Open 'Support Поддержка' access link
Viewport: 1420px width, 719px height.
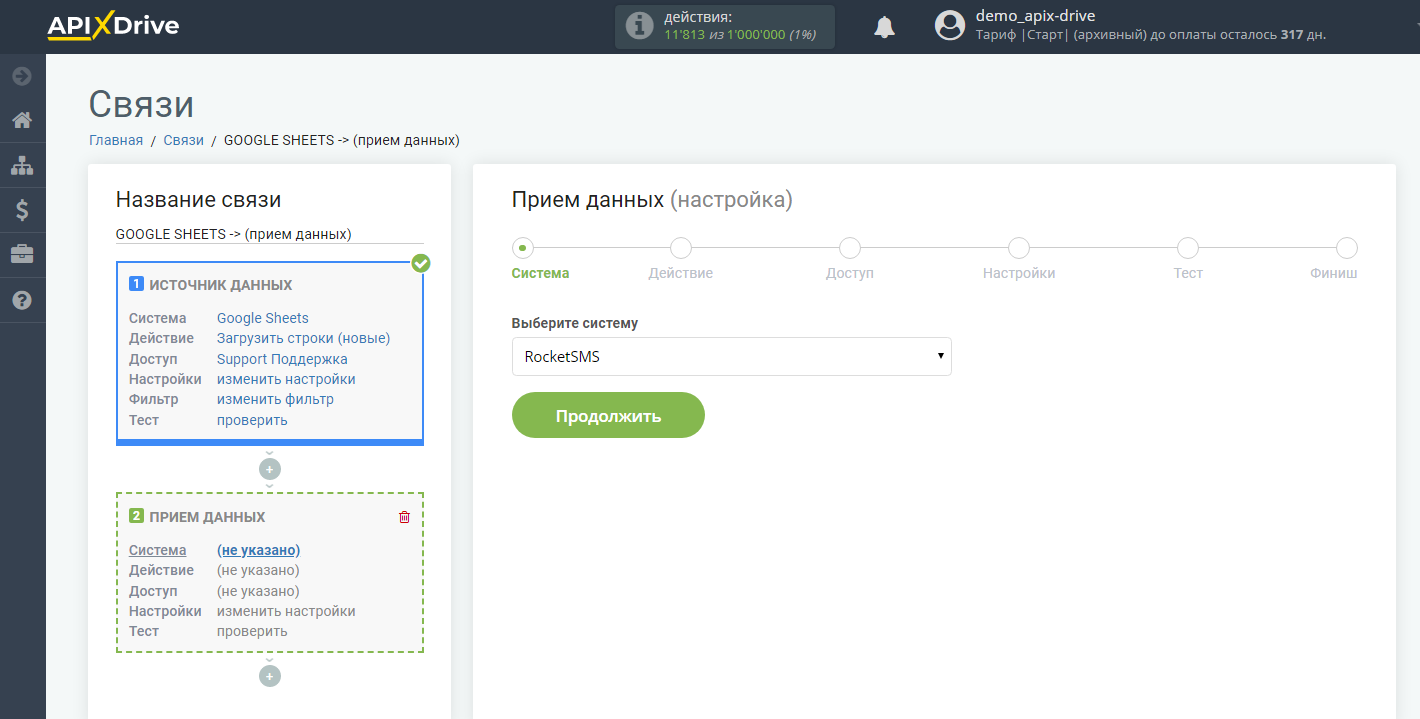click(282, 359)
